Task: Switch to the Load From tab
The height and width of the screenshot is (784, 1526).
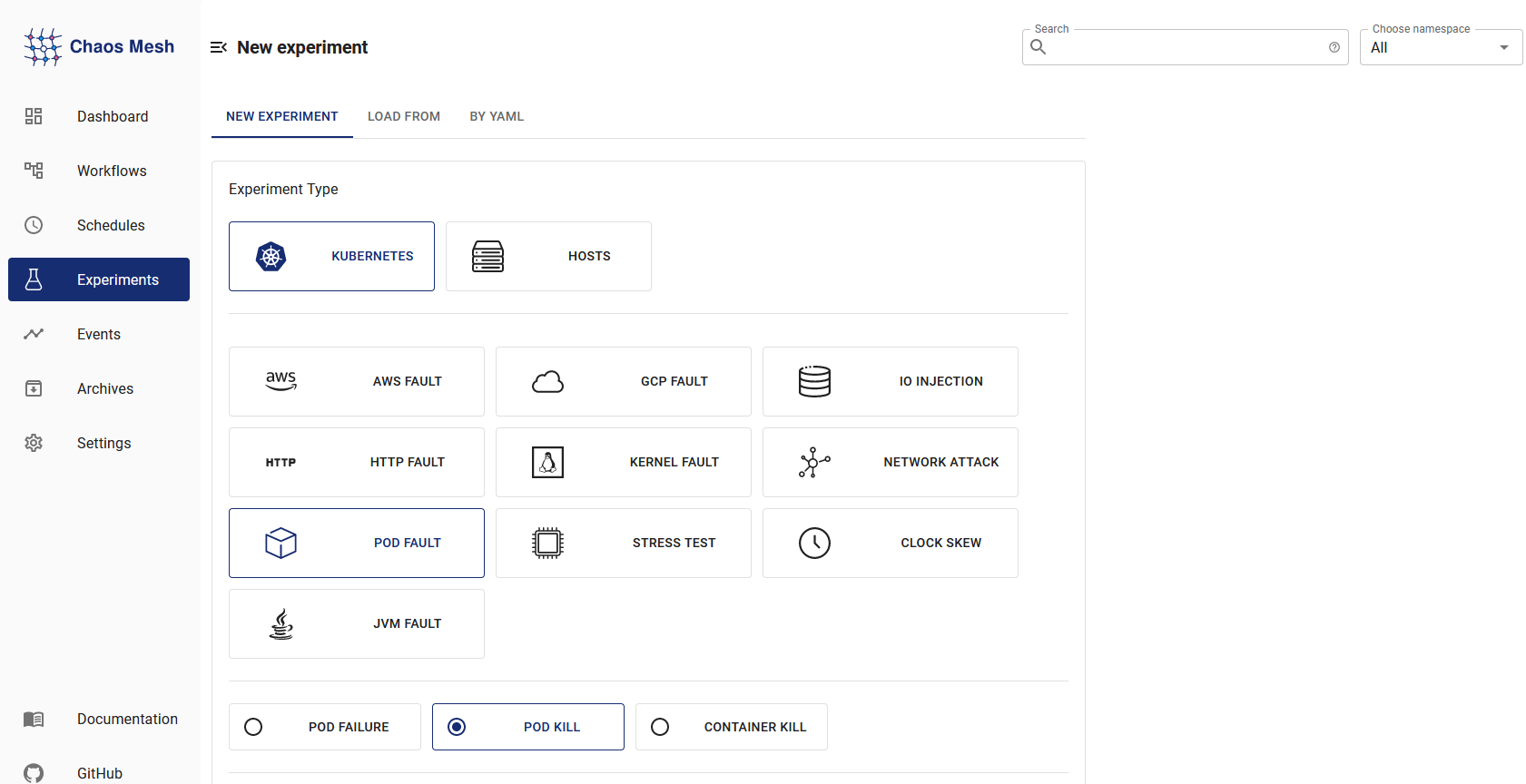Action: coord(404,116)
